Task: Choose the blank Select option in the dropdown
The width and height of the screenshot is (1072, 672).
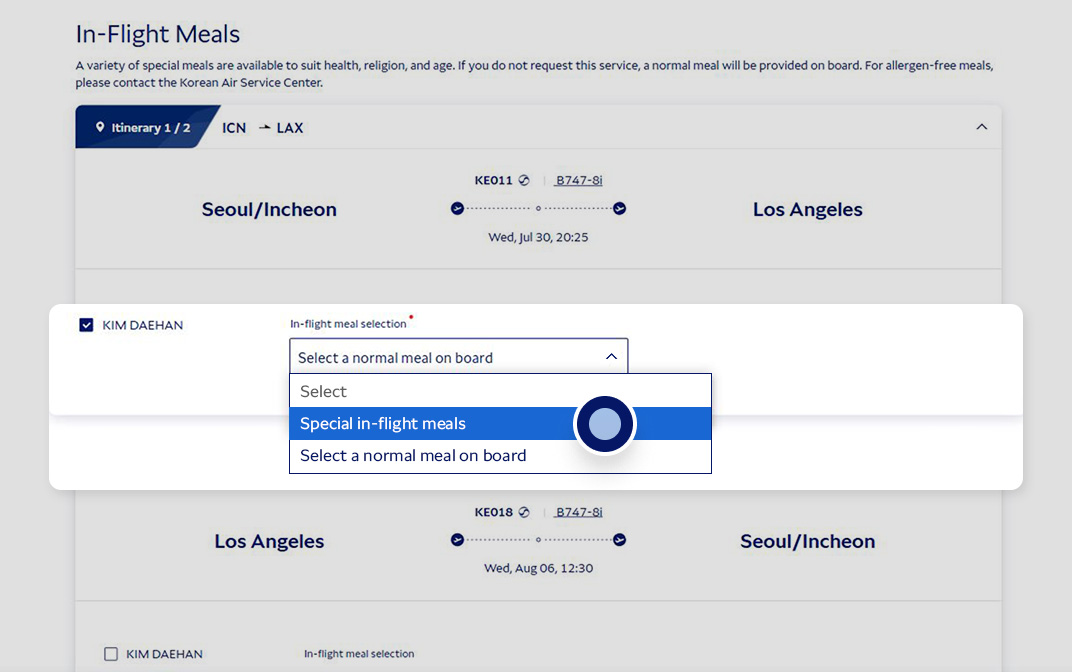Action: pyautogui.click(x=400, y=391)
